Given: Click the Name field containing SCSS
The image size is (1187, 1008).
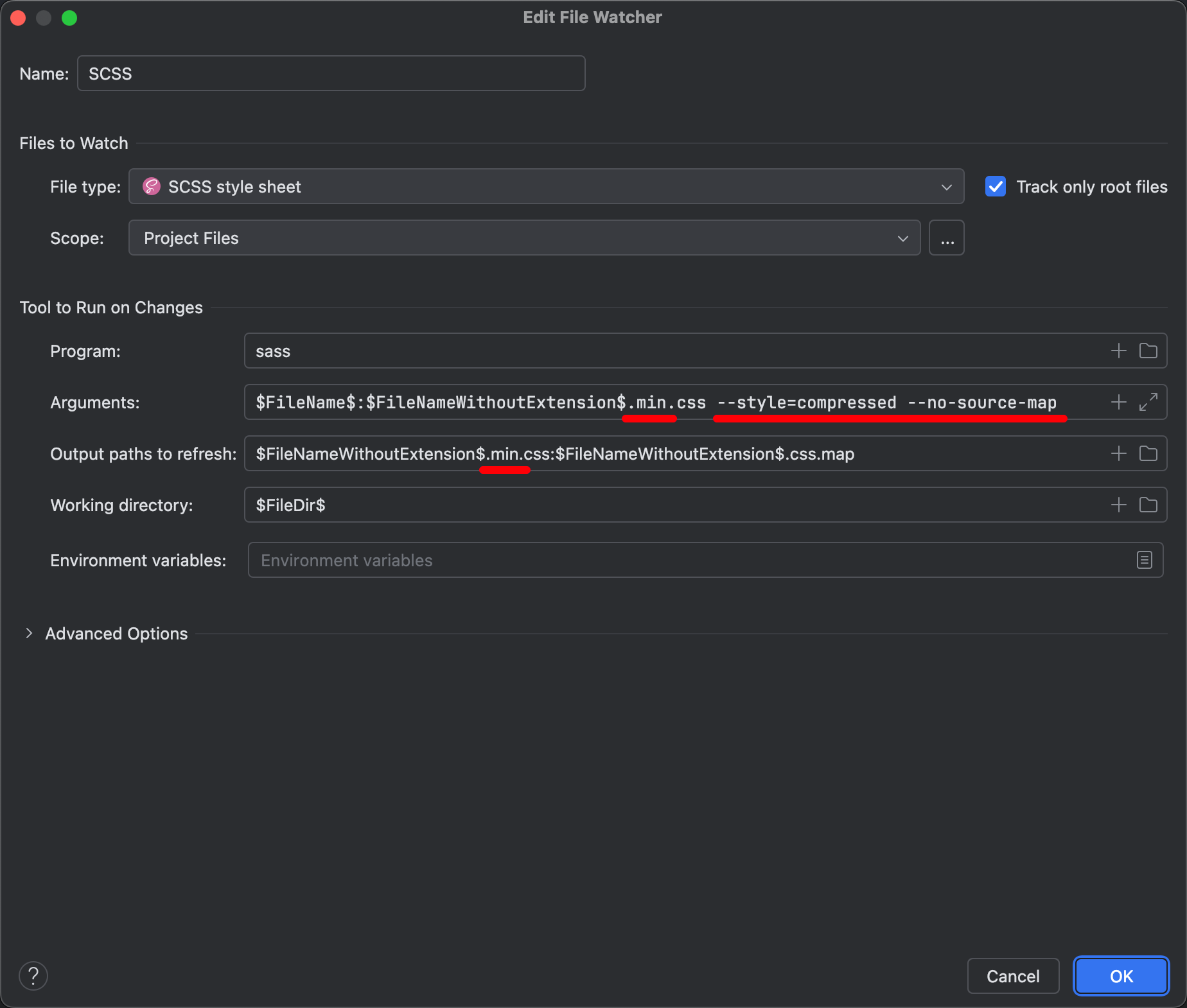Looking at the screenshot, I should pyautogui.click(x=331, y=74).
